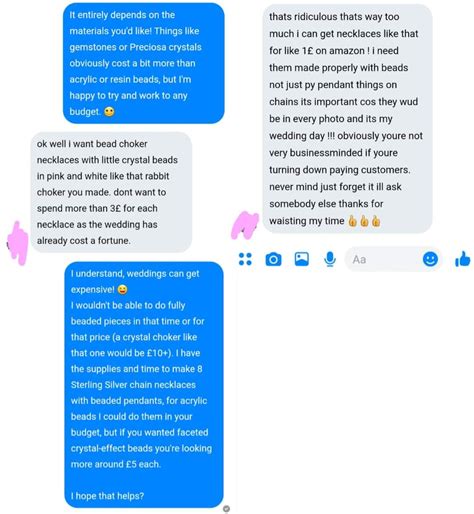Viewport: 474px width, 514px height.
Task: Open the photo gallery icon
Action: click(x=302, y=259)
